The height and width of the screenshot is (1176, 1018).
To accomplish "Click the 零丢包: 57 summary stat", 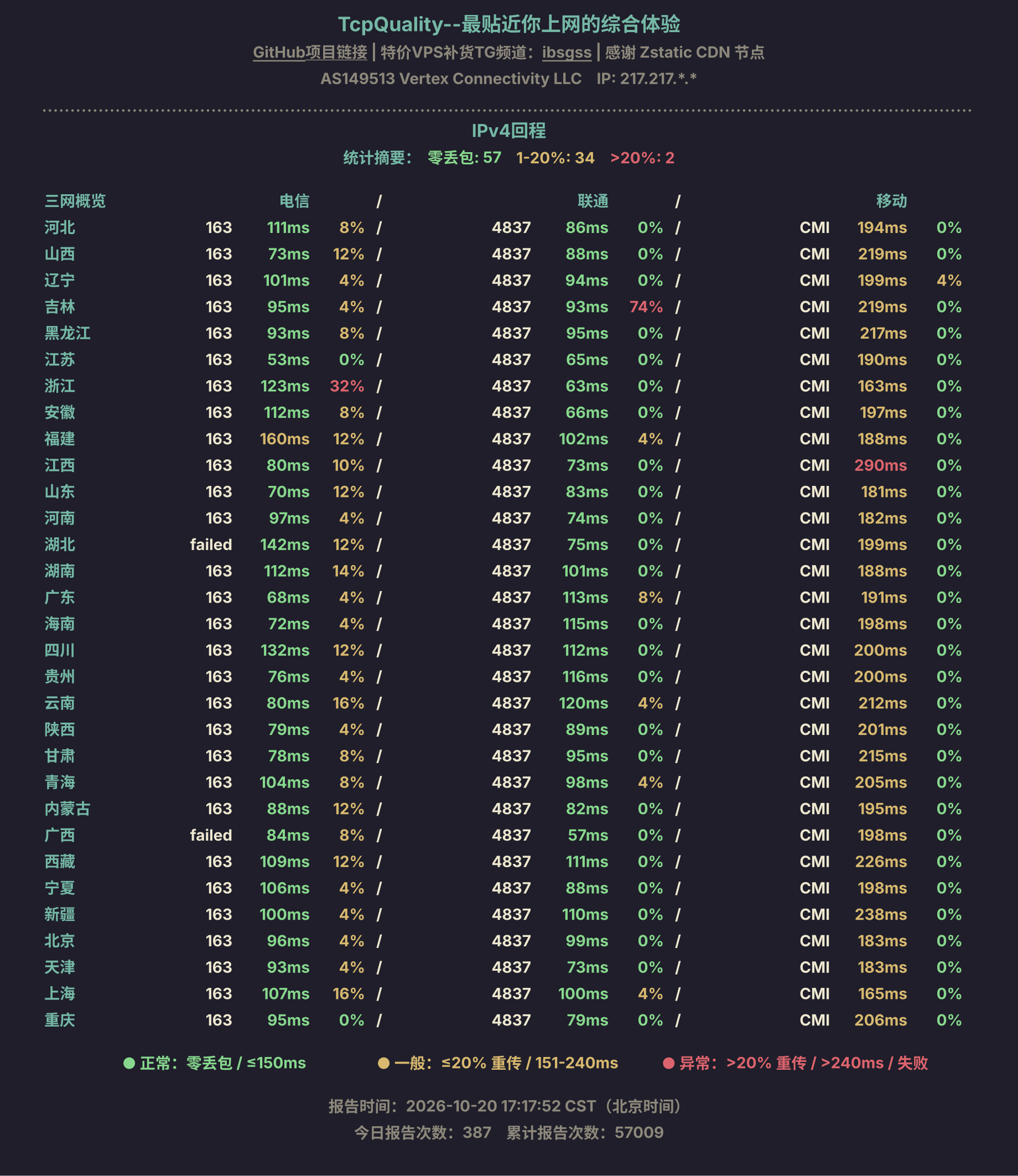I will coord(464,157).
